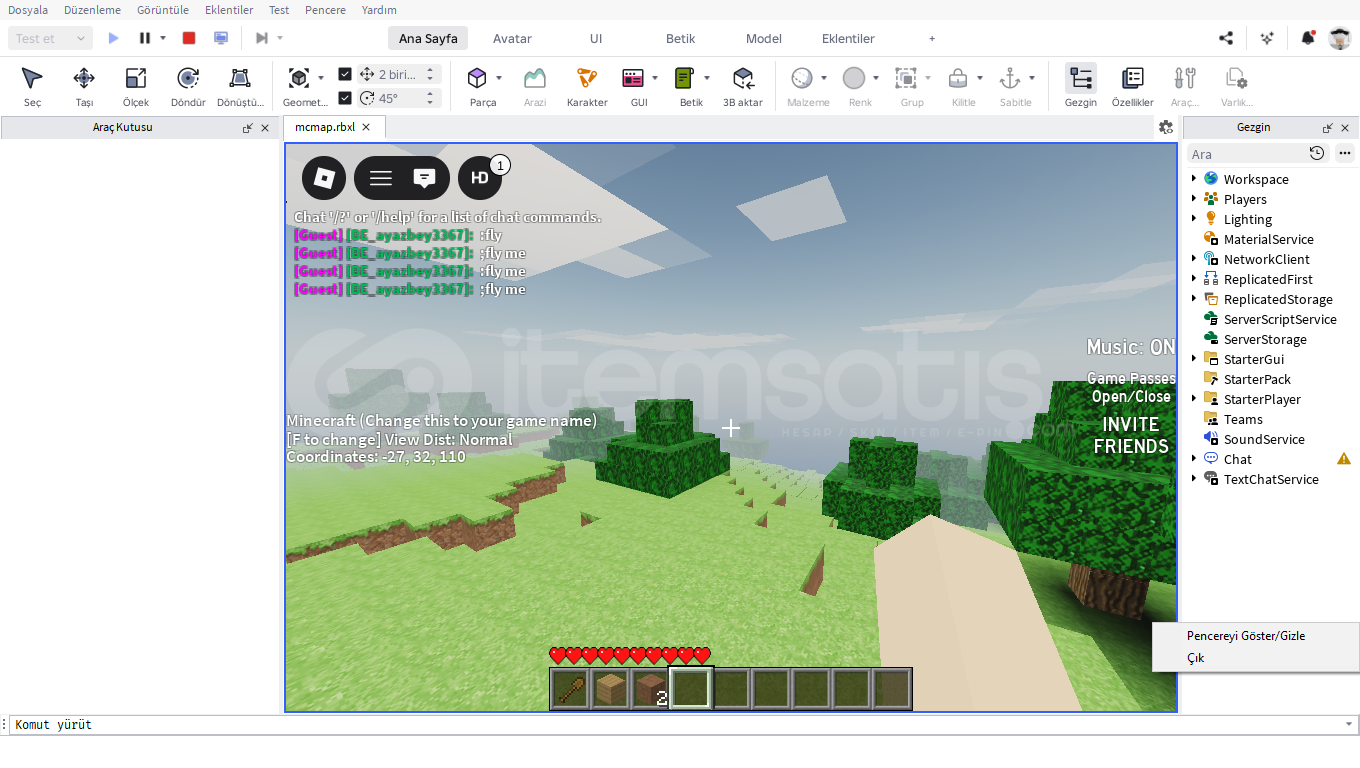
Task: Close the mcmap.rbxl tab
Action: [x=366, y=127]
